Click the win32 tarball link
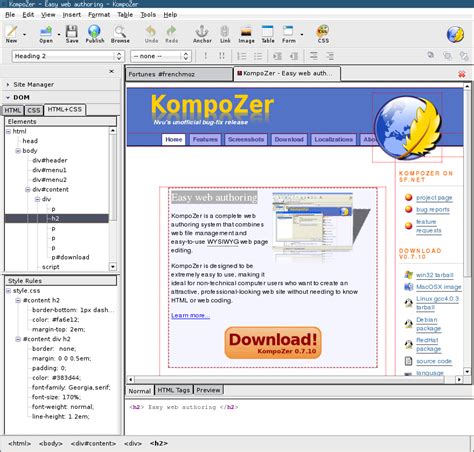This screenshot has width=474, height=452. coord(435,275)
